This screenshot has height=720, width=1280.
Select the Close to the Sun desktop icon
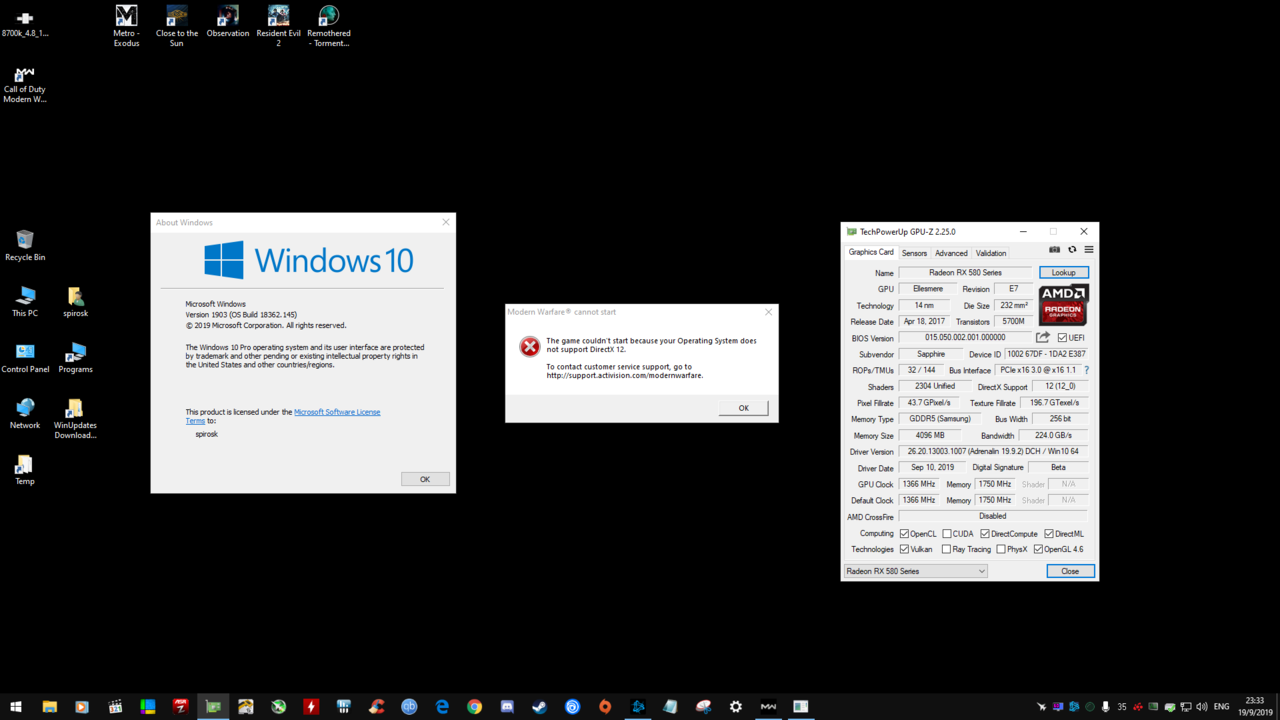[x=177, y=26]
